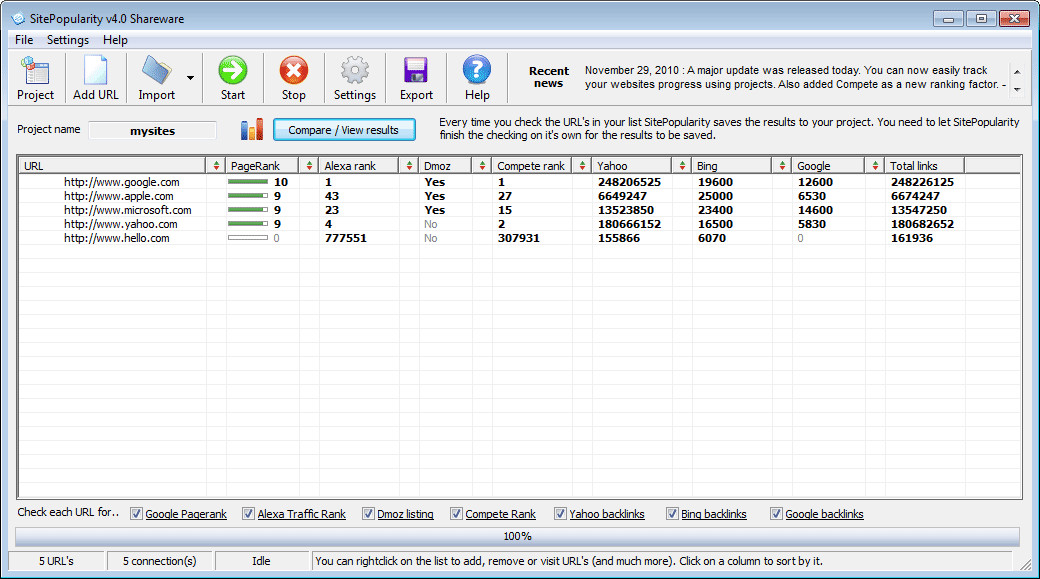
Task: Sort using the arrow icon after Dmoz column
Action: pyautogui.click(x=482, y=166)
